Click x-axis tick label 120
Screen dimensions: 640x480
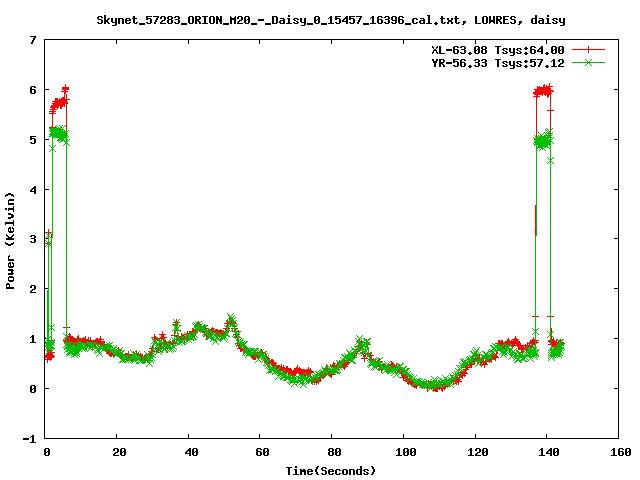478,452
